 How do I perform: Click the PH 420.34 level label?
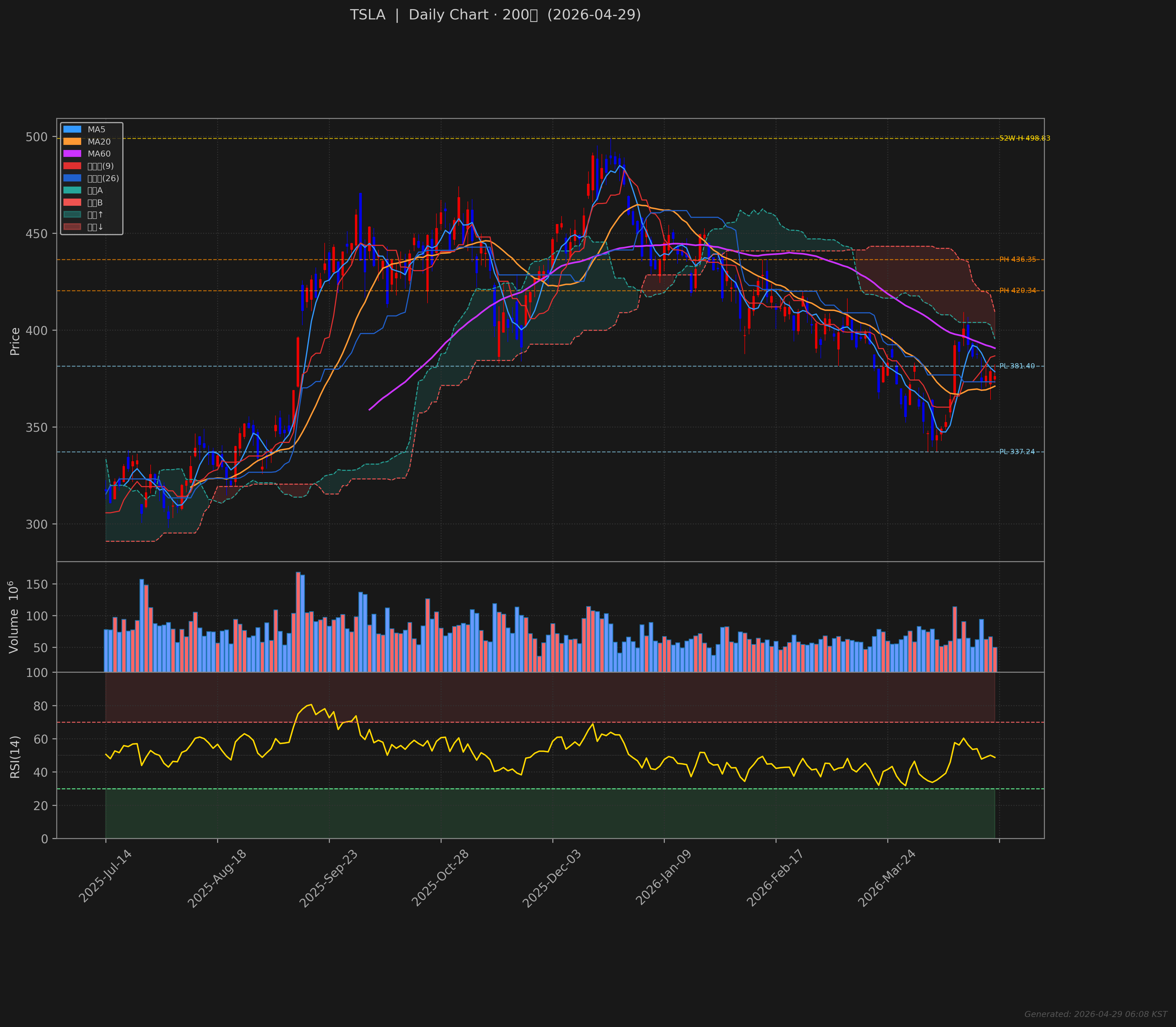pyautogui.click(x=1017, y=291)
